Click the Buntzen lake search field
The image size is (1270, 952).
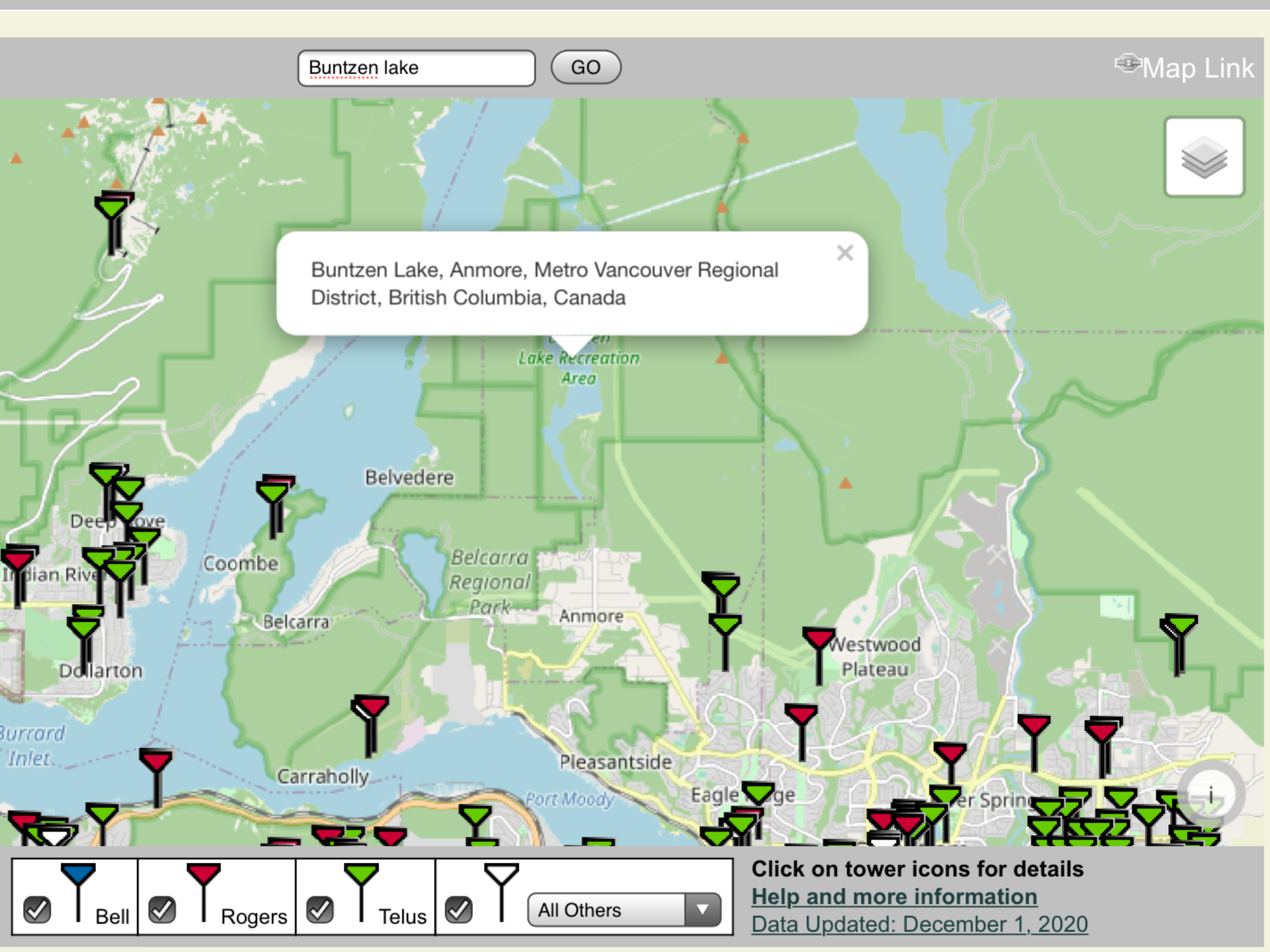click(x=416, y=68)
